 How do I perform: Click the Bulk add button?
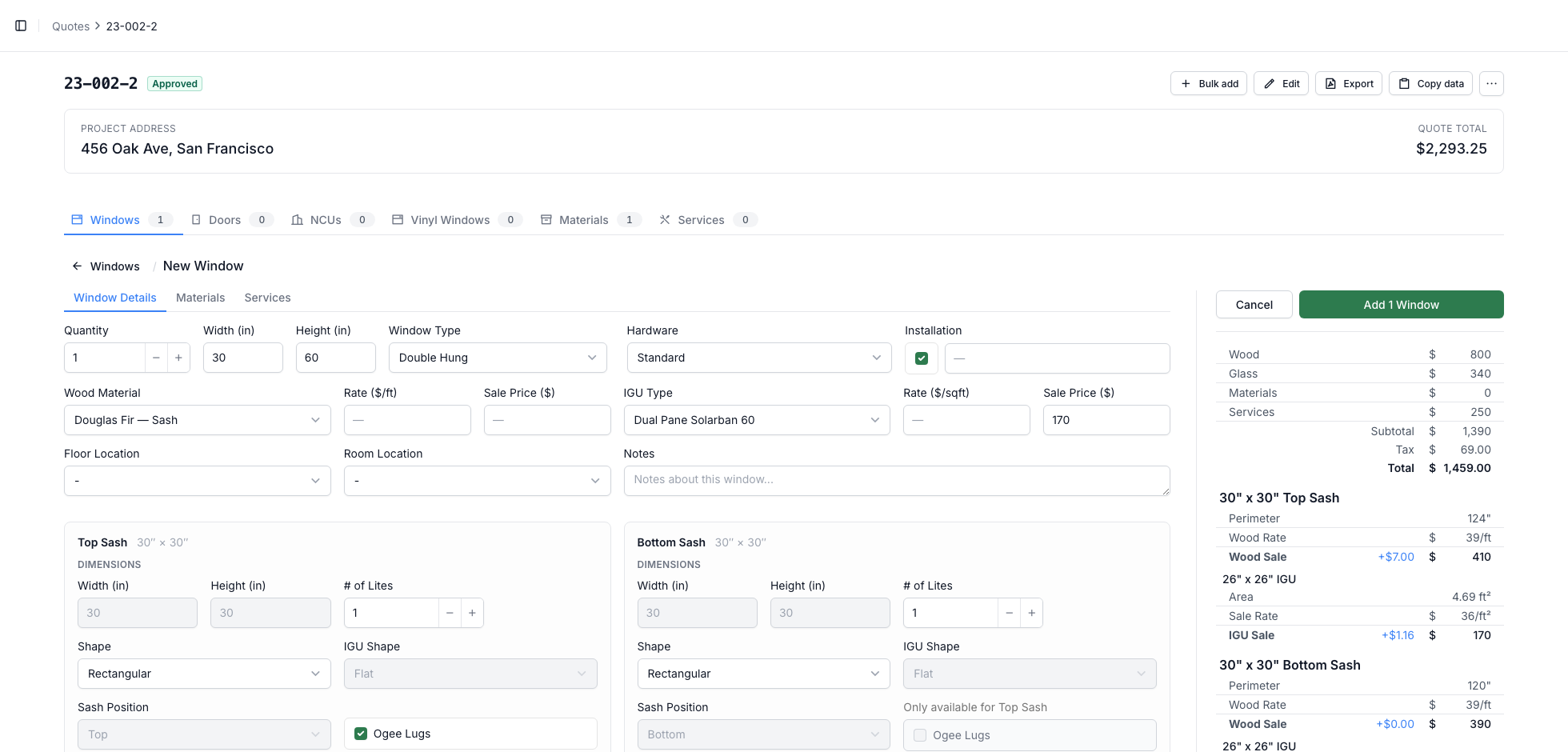[1209, 83]
